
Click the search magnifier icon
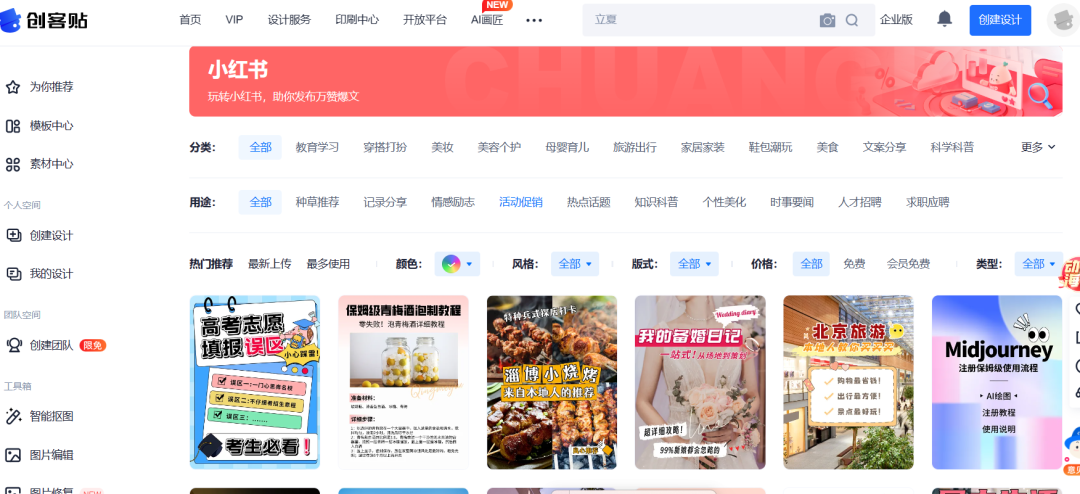tap(852, 21)
